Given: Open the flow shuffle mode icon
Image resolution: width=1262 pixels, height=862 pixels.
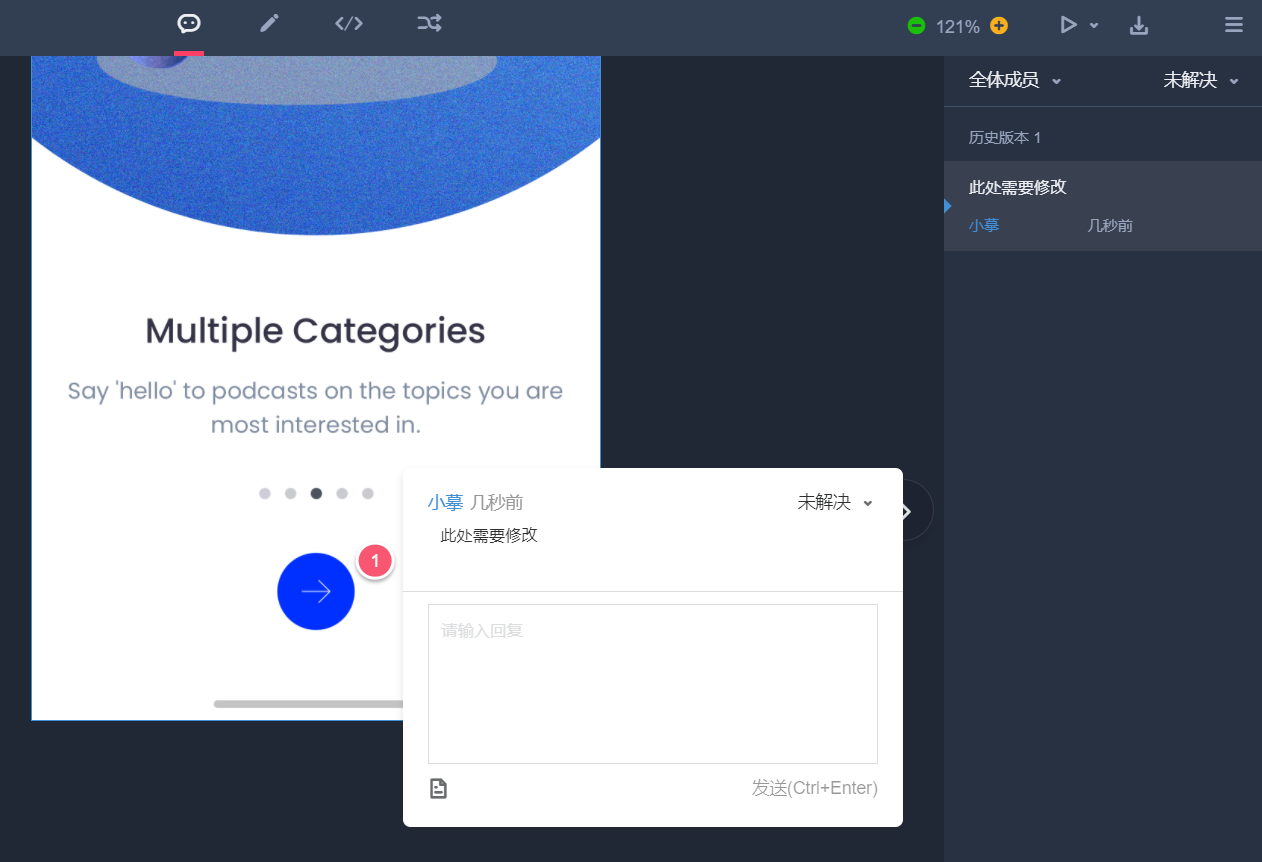Looking at the screenshot, I should coord(429,23).
